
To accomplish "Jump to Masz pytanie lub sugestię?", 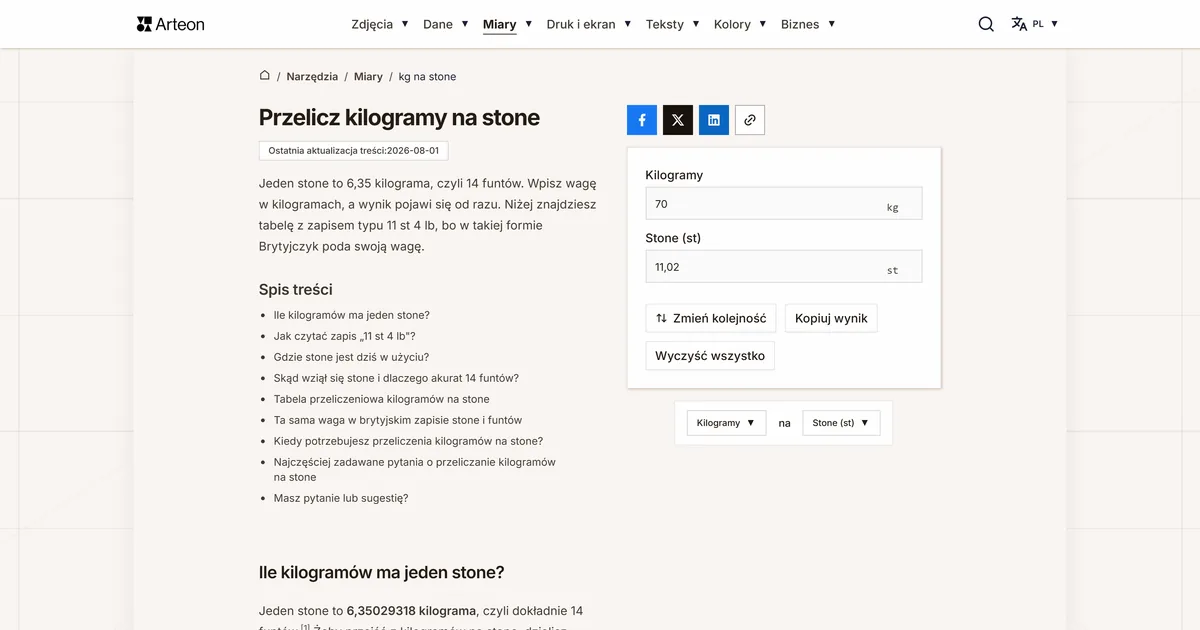I will [x=341, y=498].
